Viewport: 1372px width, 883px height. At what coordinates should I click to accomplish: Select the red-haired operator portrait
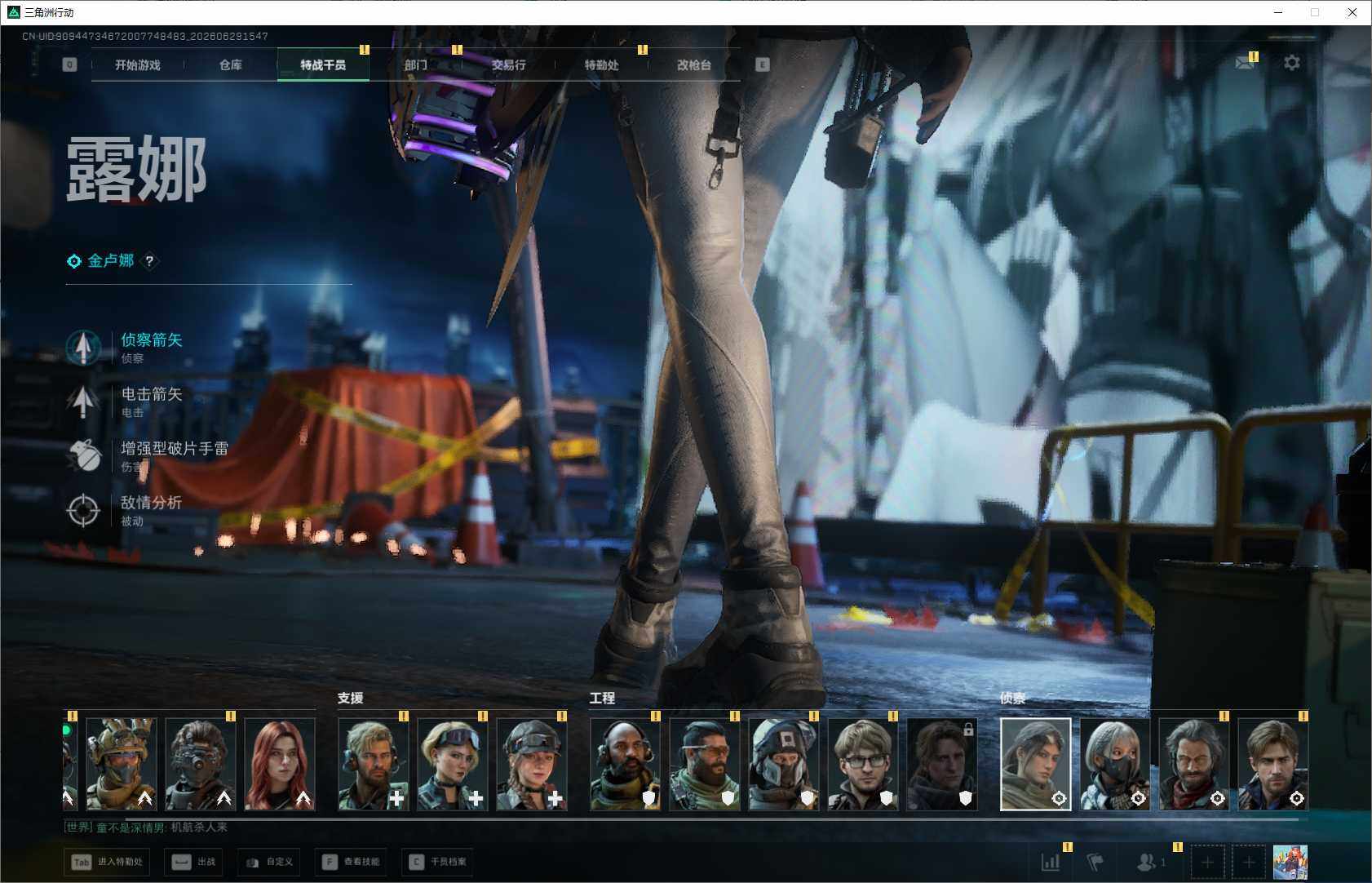[280, 764]
